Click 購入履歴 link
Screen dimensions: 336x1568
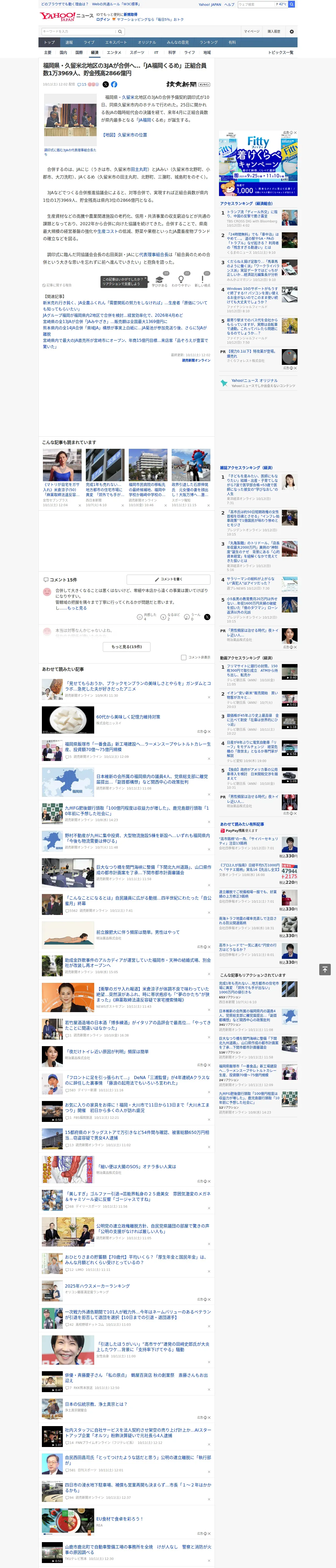(x=274, y=31)
